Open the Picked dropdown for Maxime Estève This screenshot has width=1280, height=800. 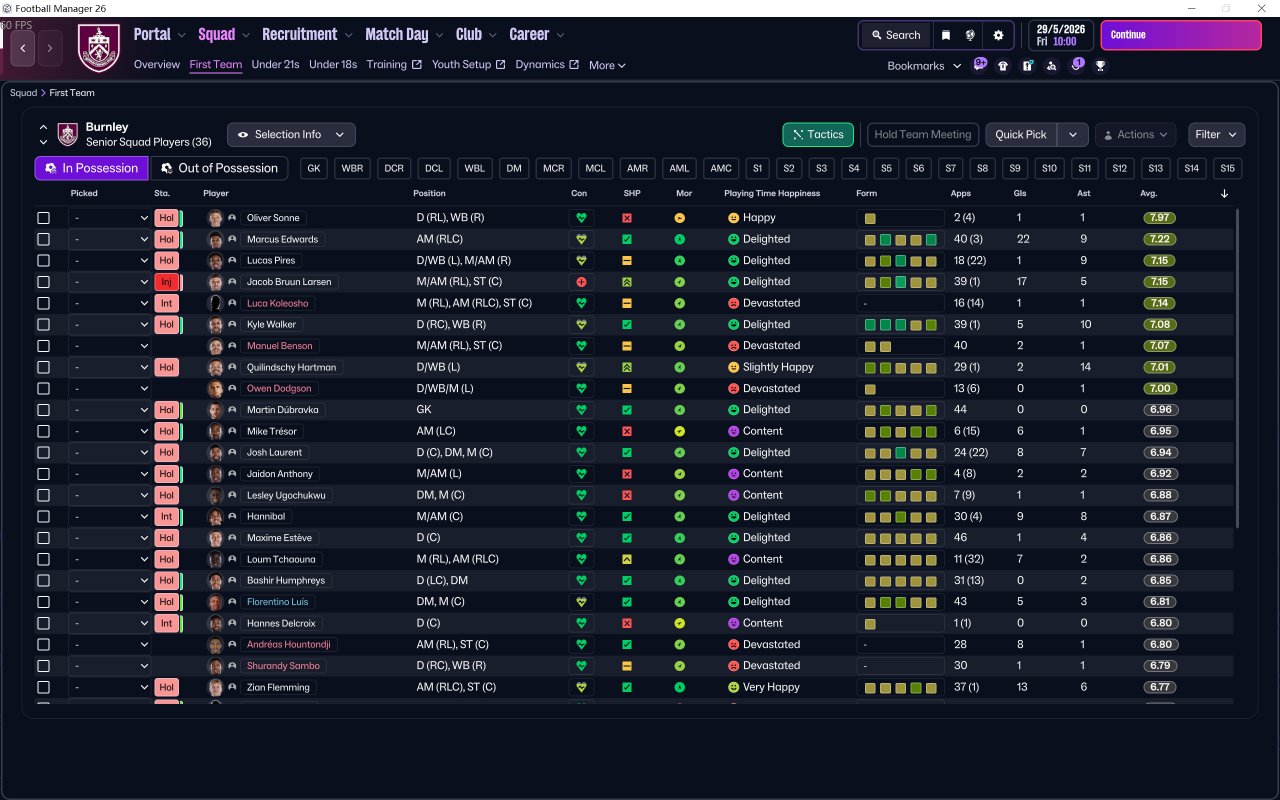110,538
